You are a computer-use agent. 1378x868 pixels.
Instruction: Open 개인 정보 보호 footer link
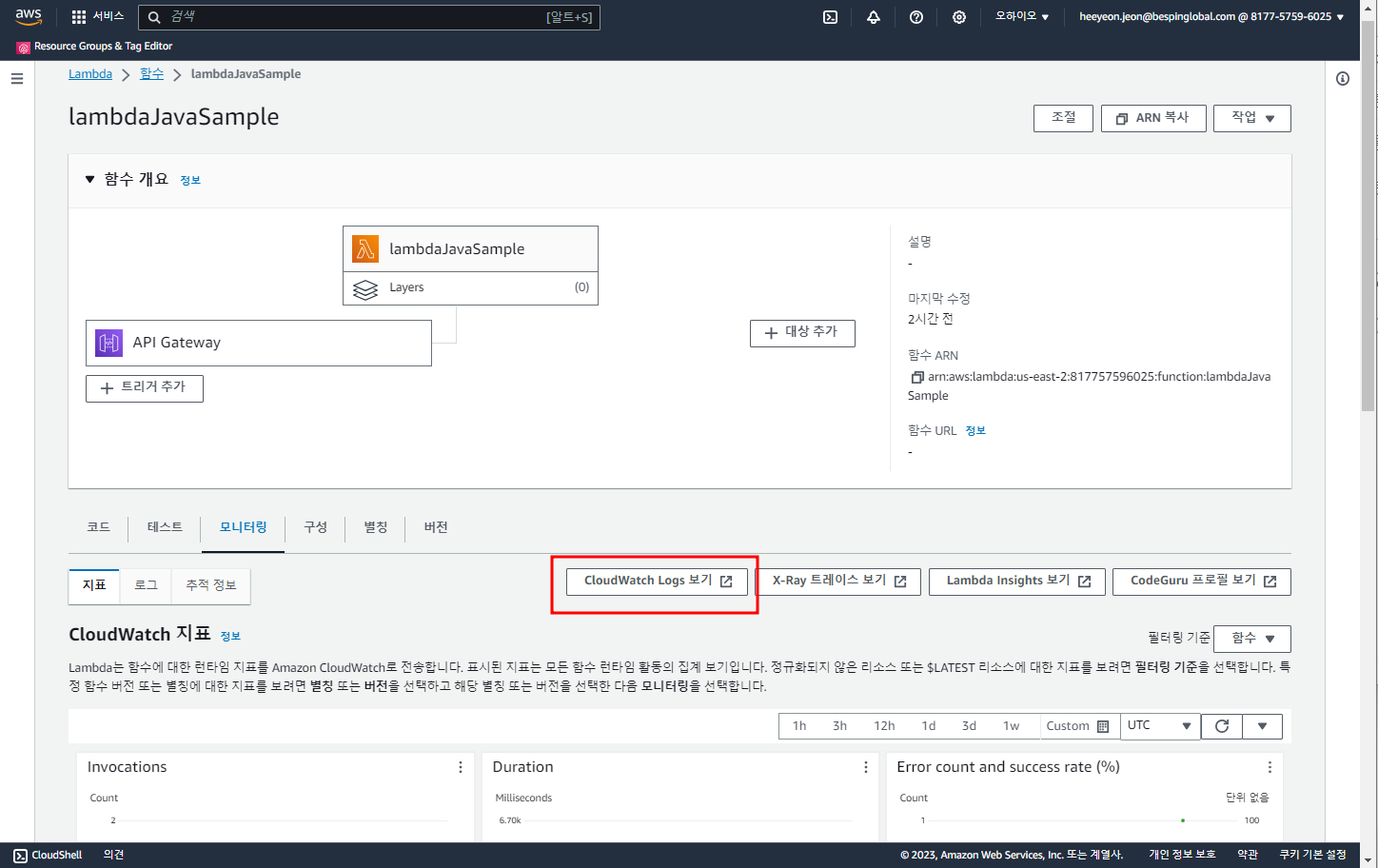click(x=1182, y=855)
